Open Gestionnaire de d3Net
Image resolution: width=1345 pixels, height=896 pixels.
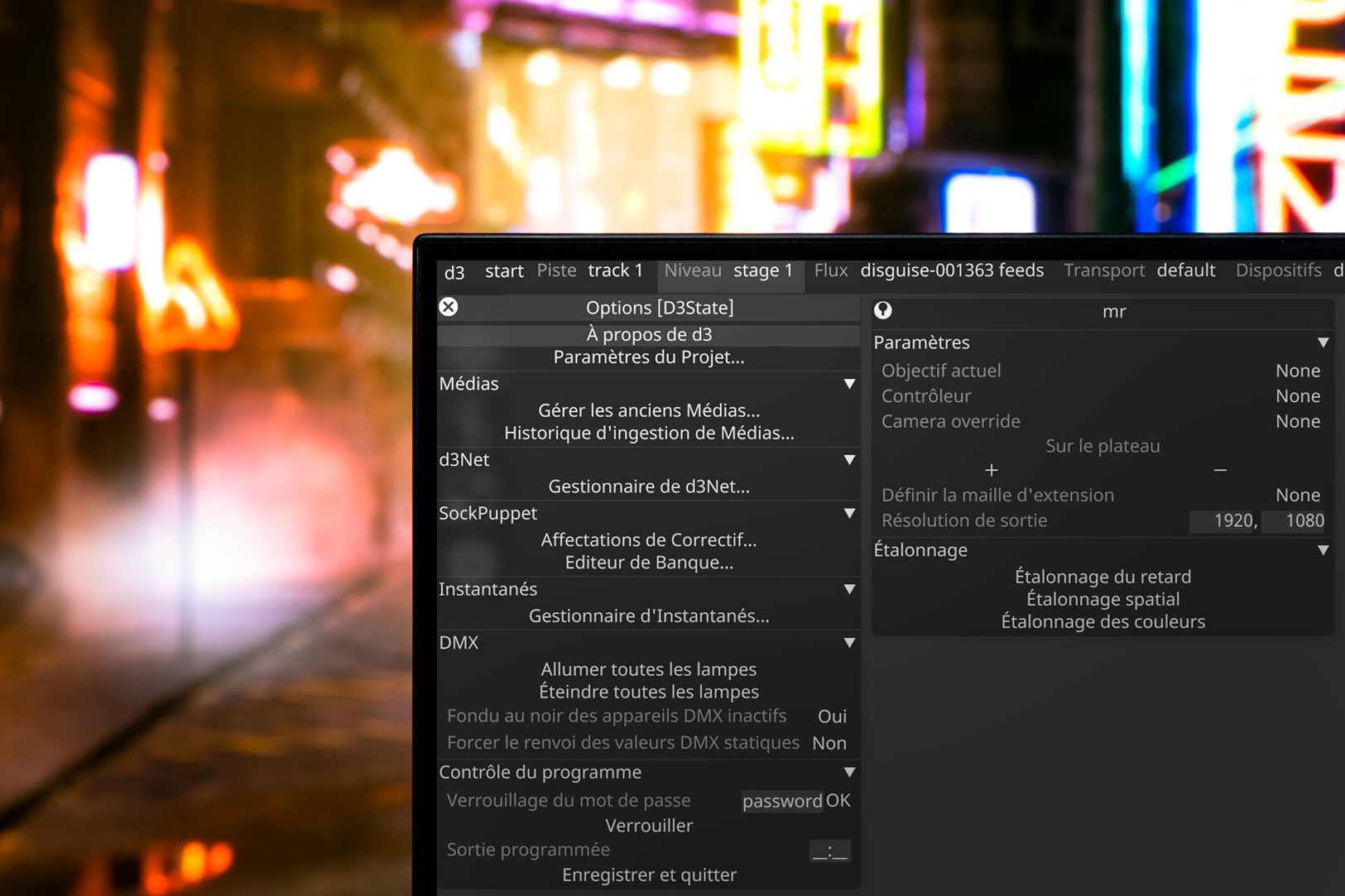point(649,486)
